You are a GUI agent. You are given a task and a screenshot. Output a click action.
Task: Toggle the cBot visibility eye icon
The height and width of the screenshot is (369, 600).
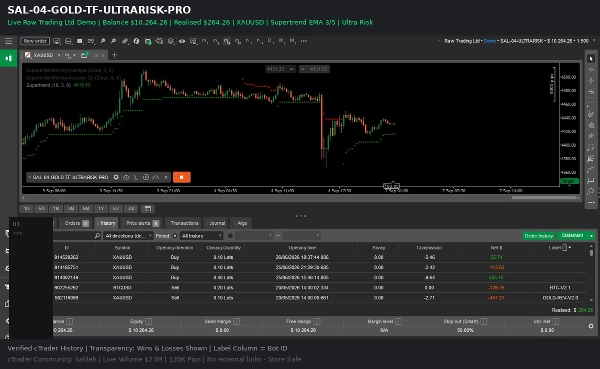coord(126,177)
